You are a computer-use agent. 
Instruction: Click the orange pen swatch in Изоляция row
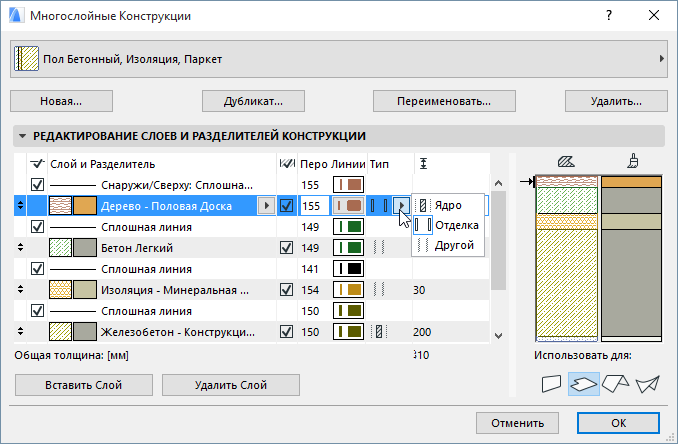pyautogui.click(x=348, y=290)
